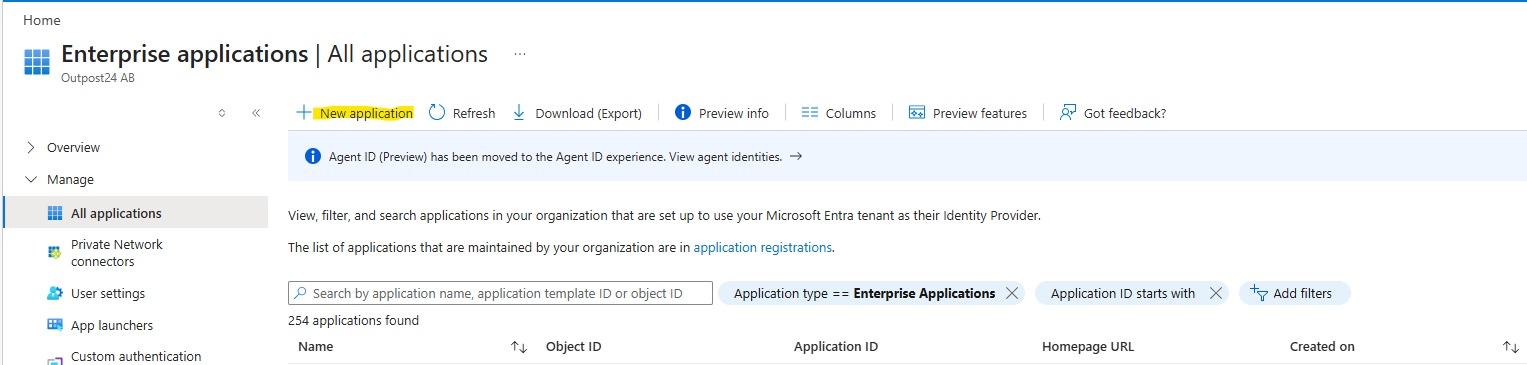Image resolution: width=1527 pixels, height=365 pixels.
Task: Sort by Created on column arrows
Action: click(x=1511, y=347)
